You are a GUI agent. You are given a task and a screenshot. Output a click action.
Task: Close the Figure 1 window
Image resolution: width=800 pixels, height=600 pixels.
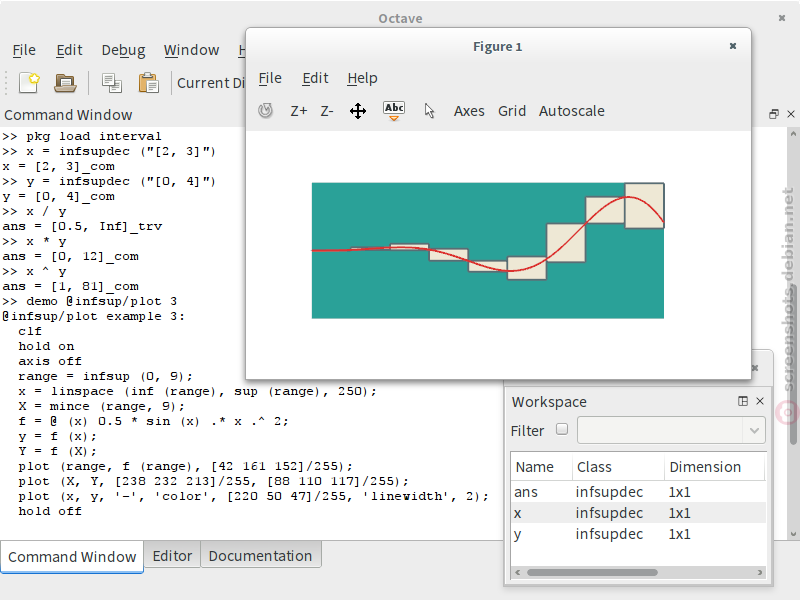click(x=733, y=46)
